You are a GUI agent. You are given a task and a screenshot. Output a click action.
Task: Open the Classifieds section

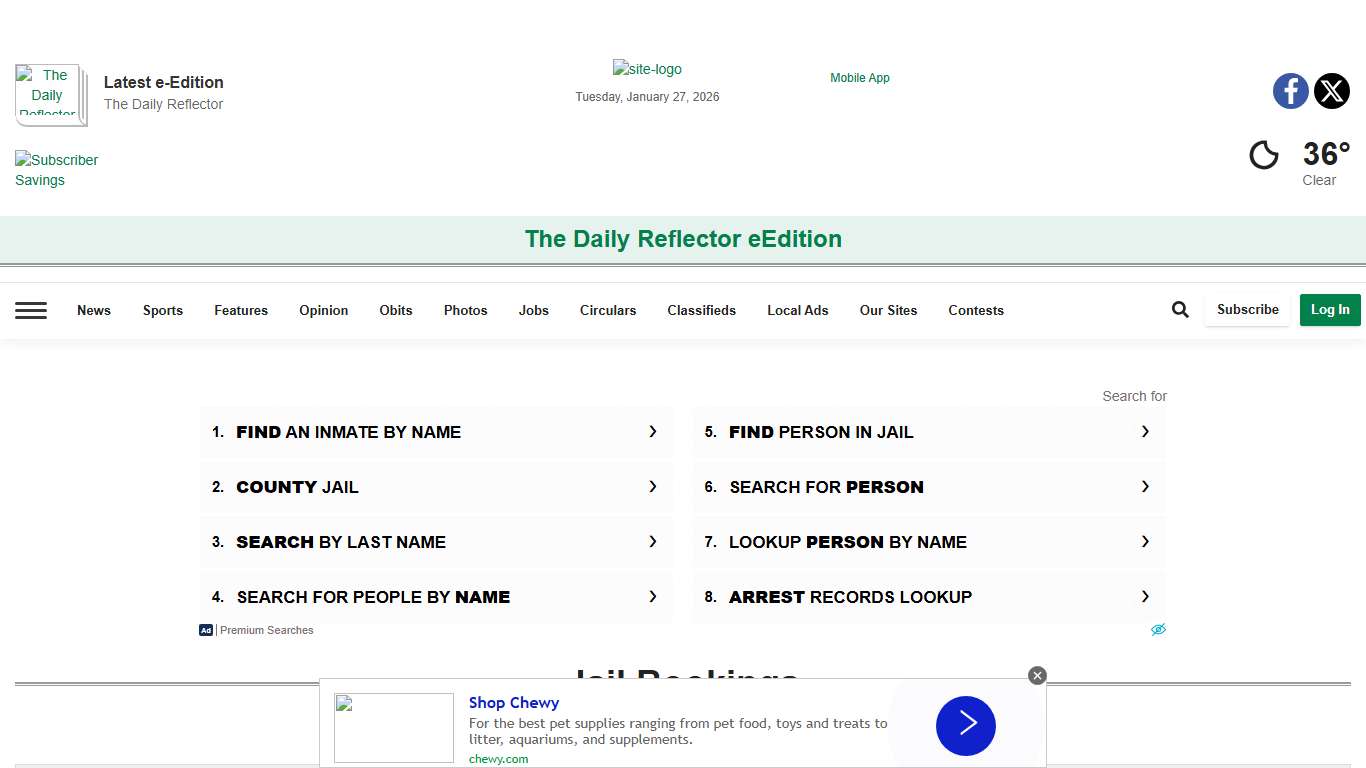pos(701,310)
